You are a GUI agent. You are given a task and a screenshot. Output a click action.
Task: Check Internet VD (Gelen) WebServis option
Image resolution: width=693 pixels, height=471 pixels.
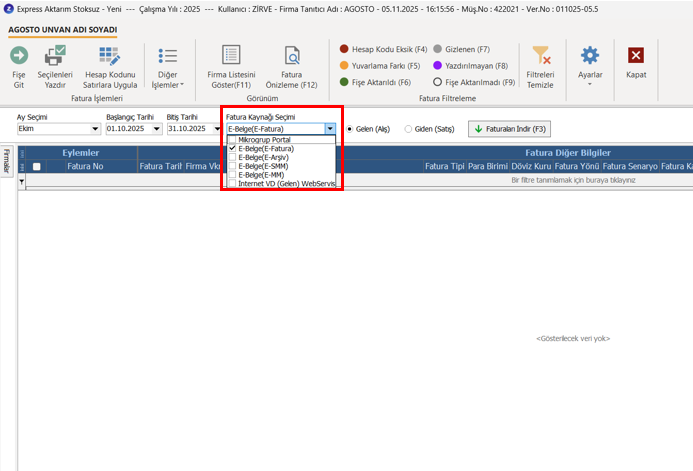coord(232,183)
